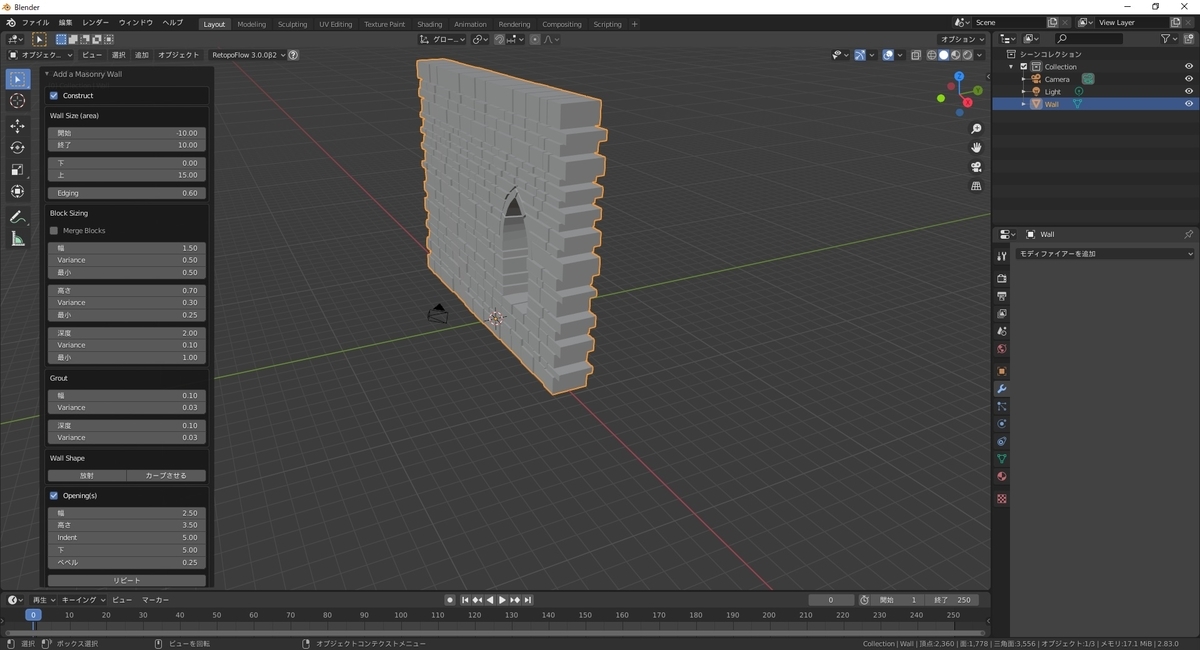Select the Scale tool
This screenshot has width=1200, height=650.
(17, 170)
